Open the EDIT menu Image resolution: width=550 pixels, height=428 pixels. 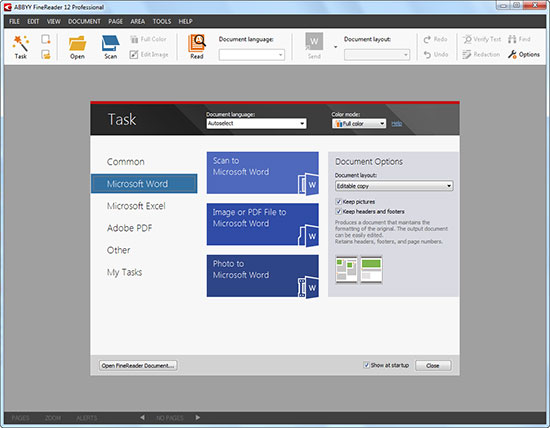click(x=33, y=21)
